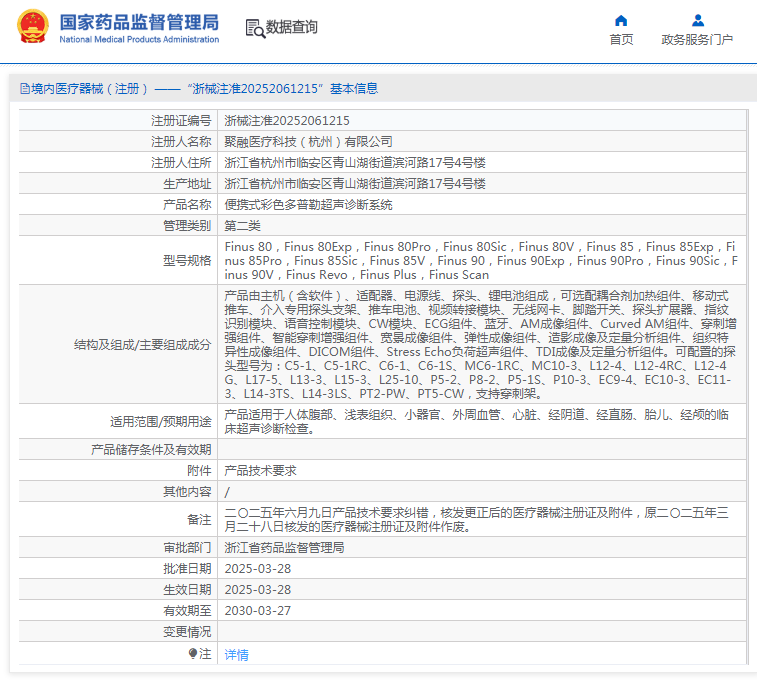Click the 浙江省药品监督管理局 approval department value
757x685 pixels.
(284, 547)
